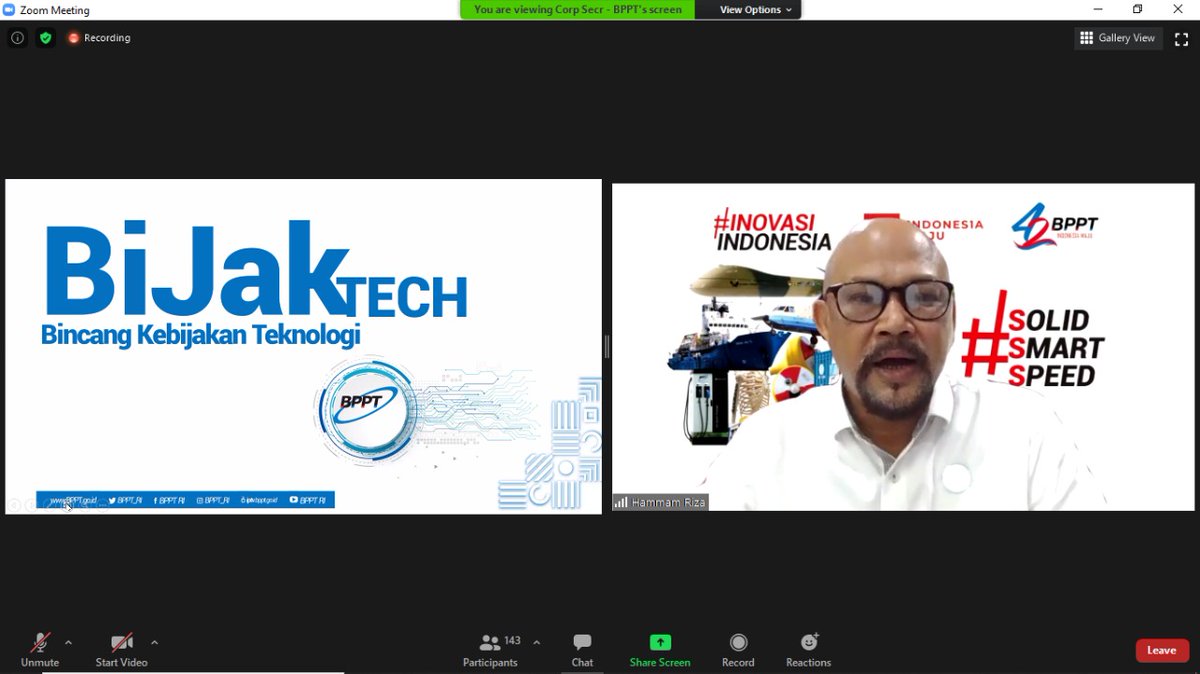Click the divider handle between the panels
The height and width of the screenshot is (674, 1200).
pyautogui.click(x=606, y=346)
